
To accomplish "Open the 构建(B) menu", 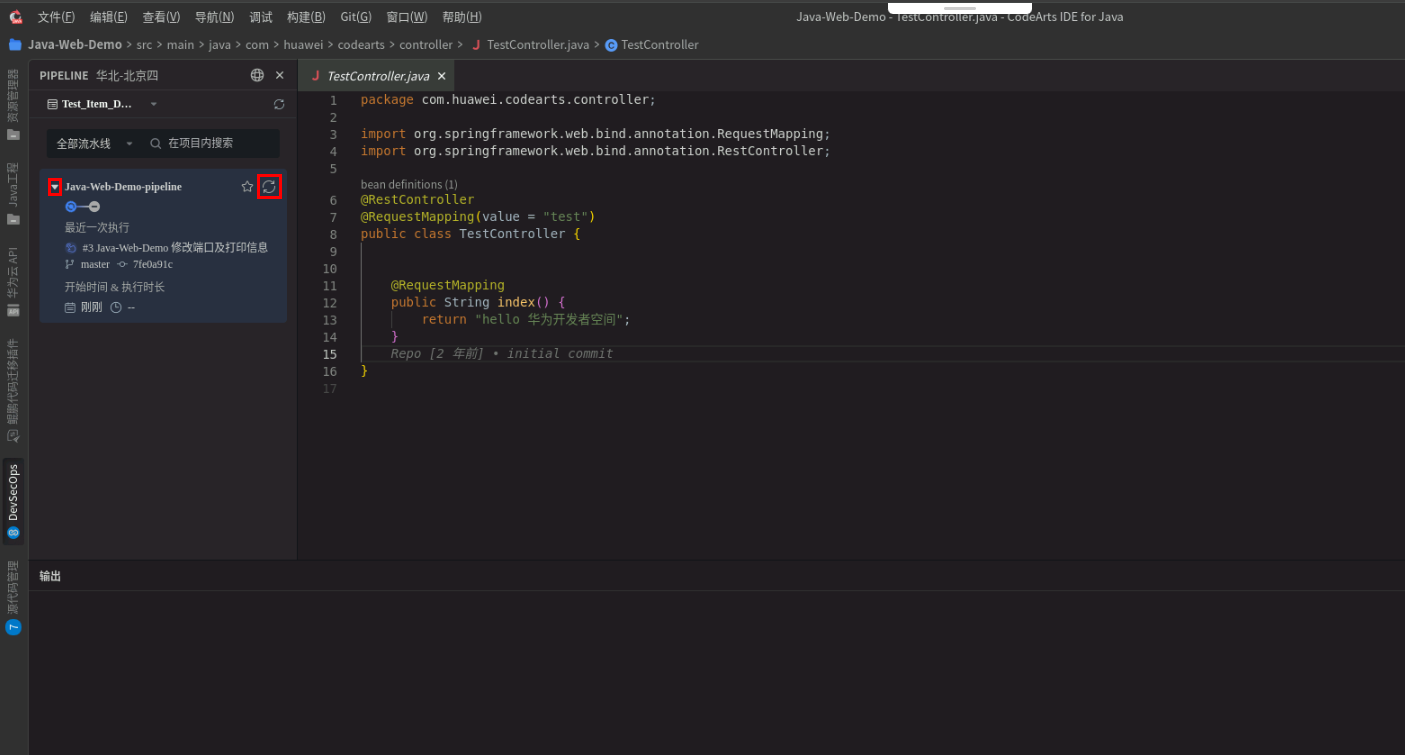I will 306,16.
